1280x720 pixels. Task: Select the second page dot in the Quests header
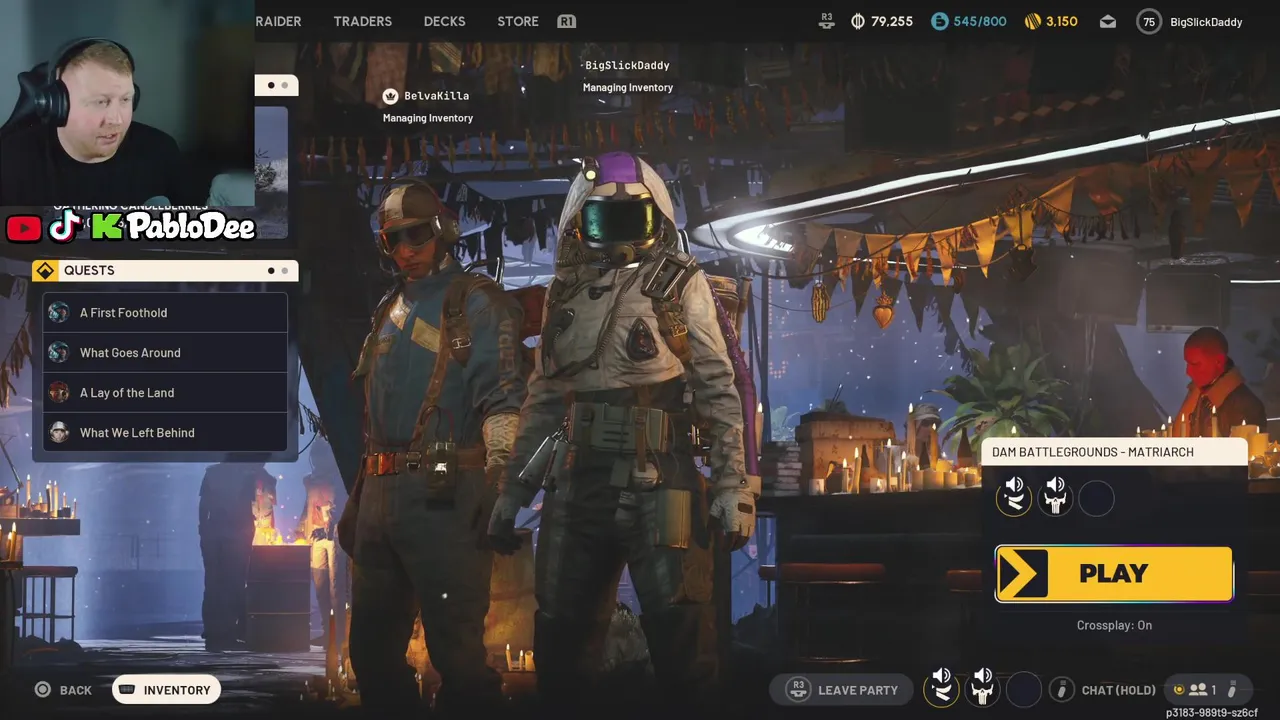[x=284, y=270]
